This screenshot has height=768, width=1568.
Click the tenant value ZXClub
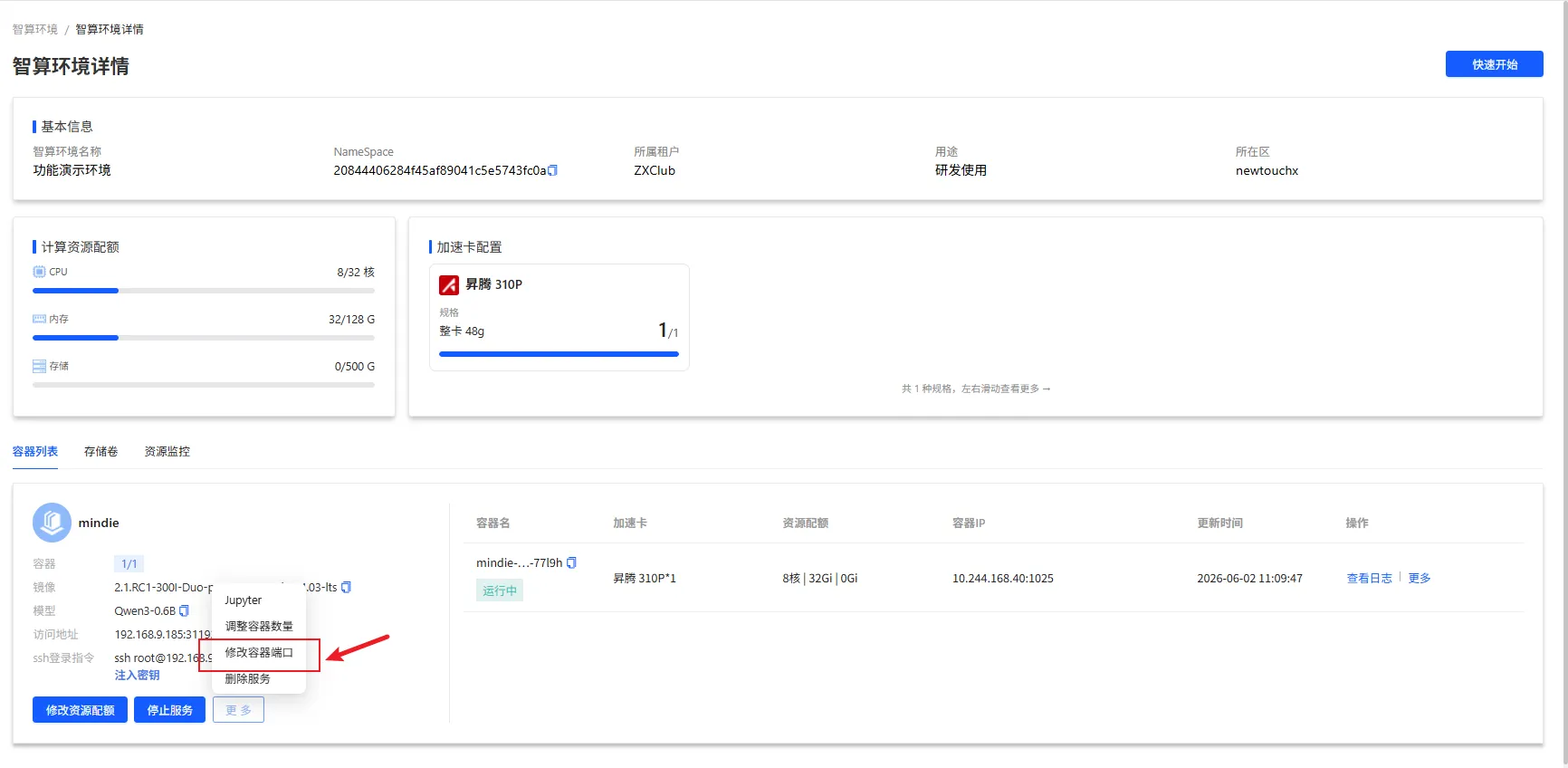[x=655, y=170]
